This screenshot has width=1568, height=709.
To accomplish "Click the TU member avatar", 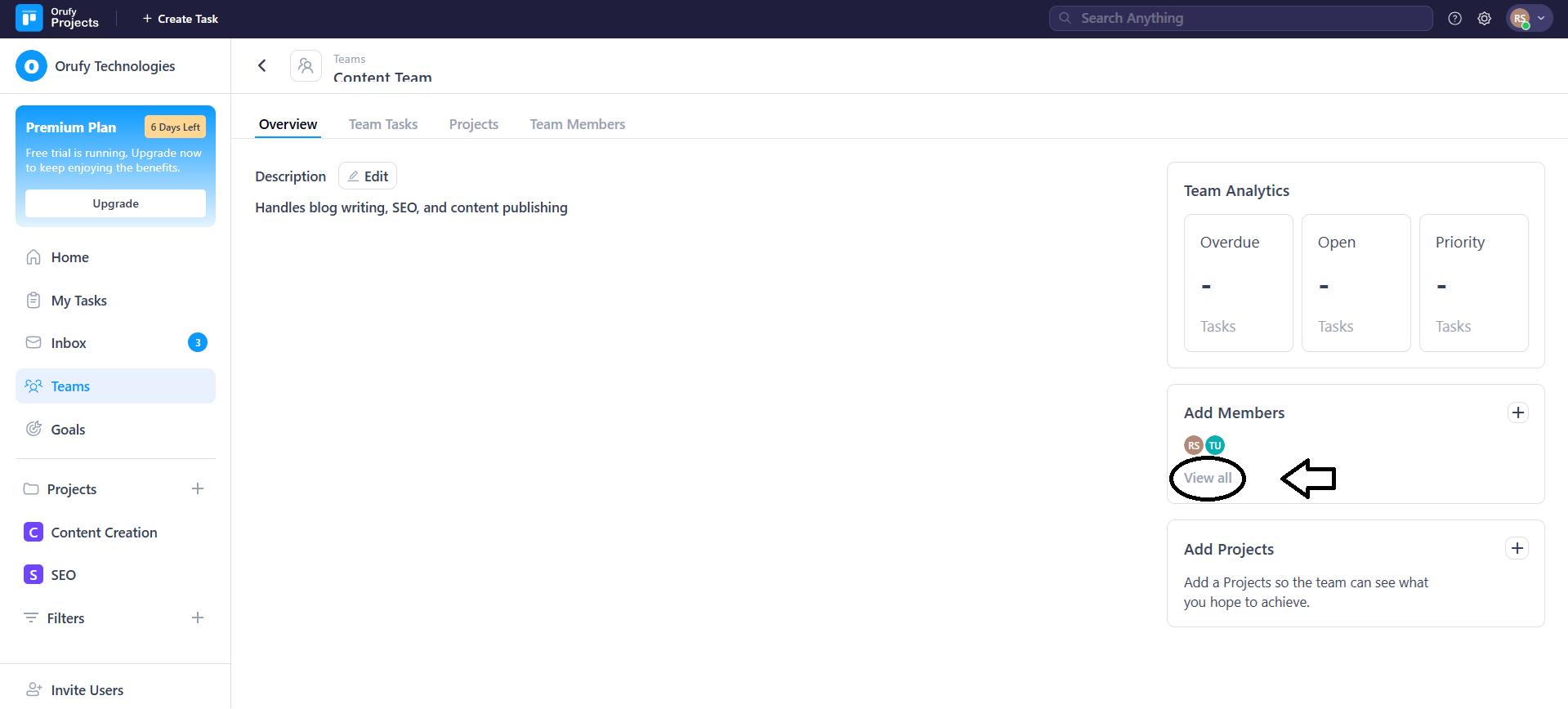I will 1215,445.
